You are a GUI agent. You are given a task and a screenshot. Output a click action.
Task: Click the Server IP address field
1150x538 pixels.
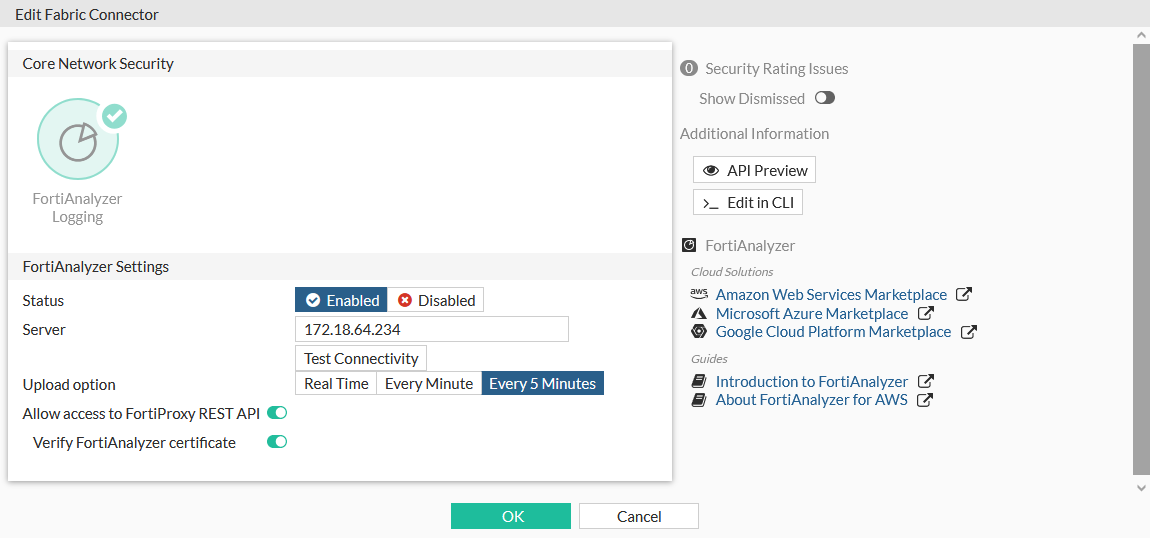coord(432,329)
